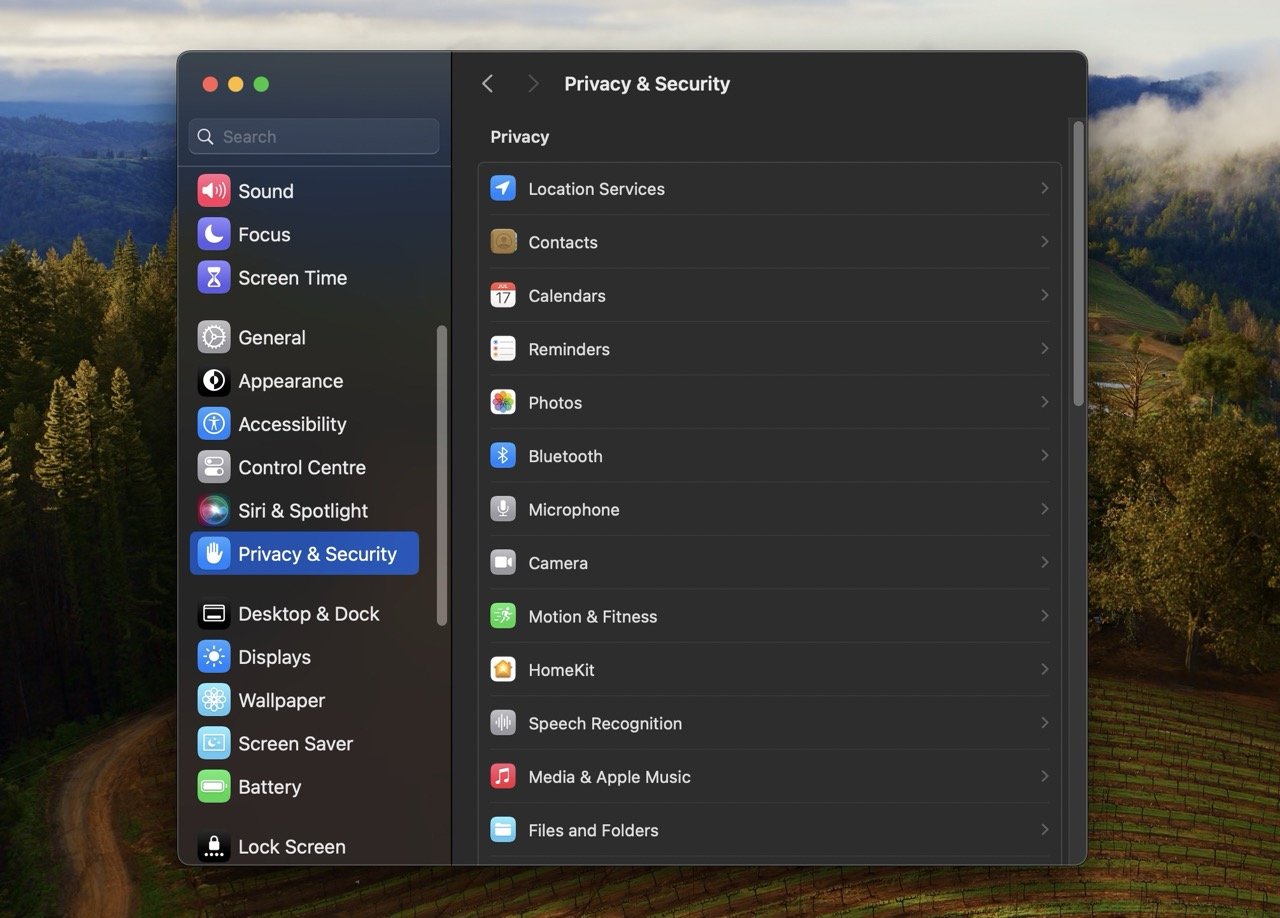The image size is (1280, 918).
Task: Click the Focus moon icon
Action: [x=213, y=234]
